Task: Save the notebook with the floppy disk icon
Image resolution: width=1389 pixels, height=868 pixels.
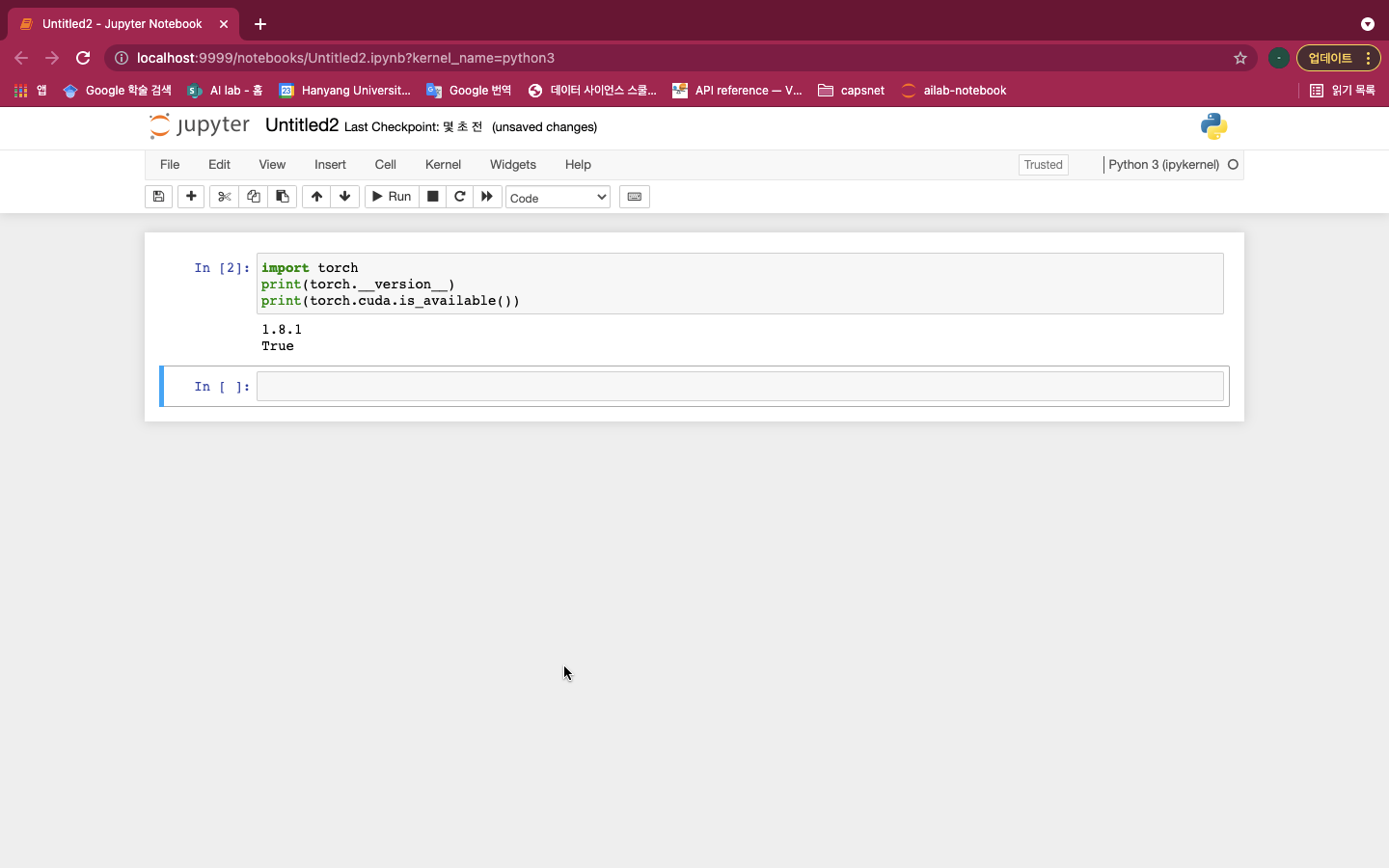Action: (158, 197)
